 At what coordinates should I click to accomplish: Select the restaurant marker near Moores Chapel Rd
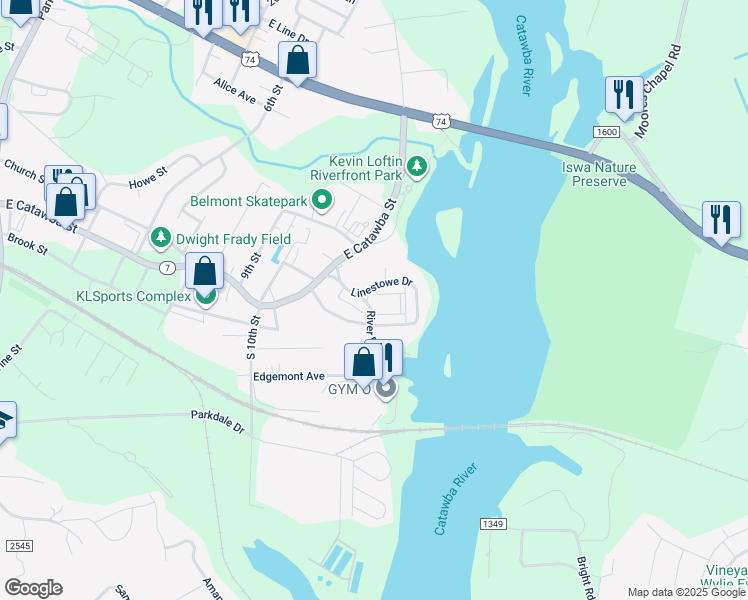(x=624, y=99)
